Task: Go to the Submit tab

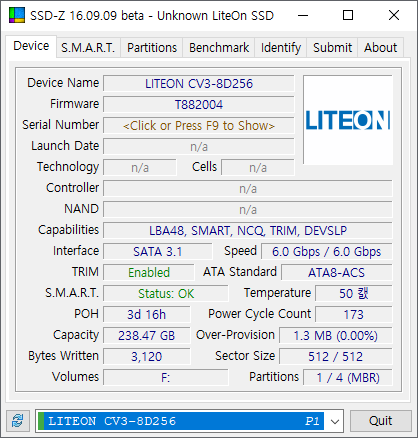Action: coord(332,48)
